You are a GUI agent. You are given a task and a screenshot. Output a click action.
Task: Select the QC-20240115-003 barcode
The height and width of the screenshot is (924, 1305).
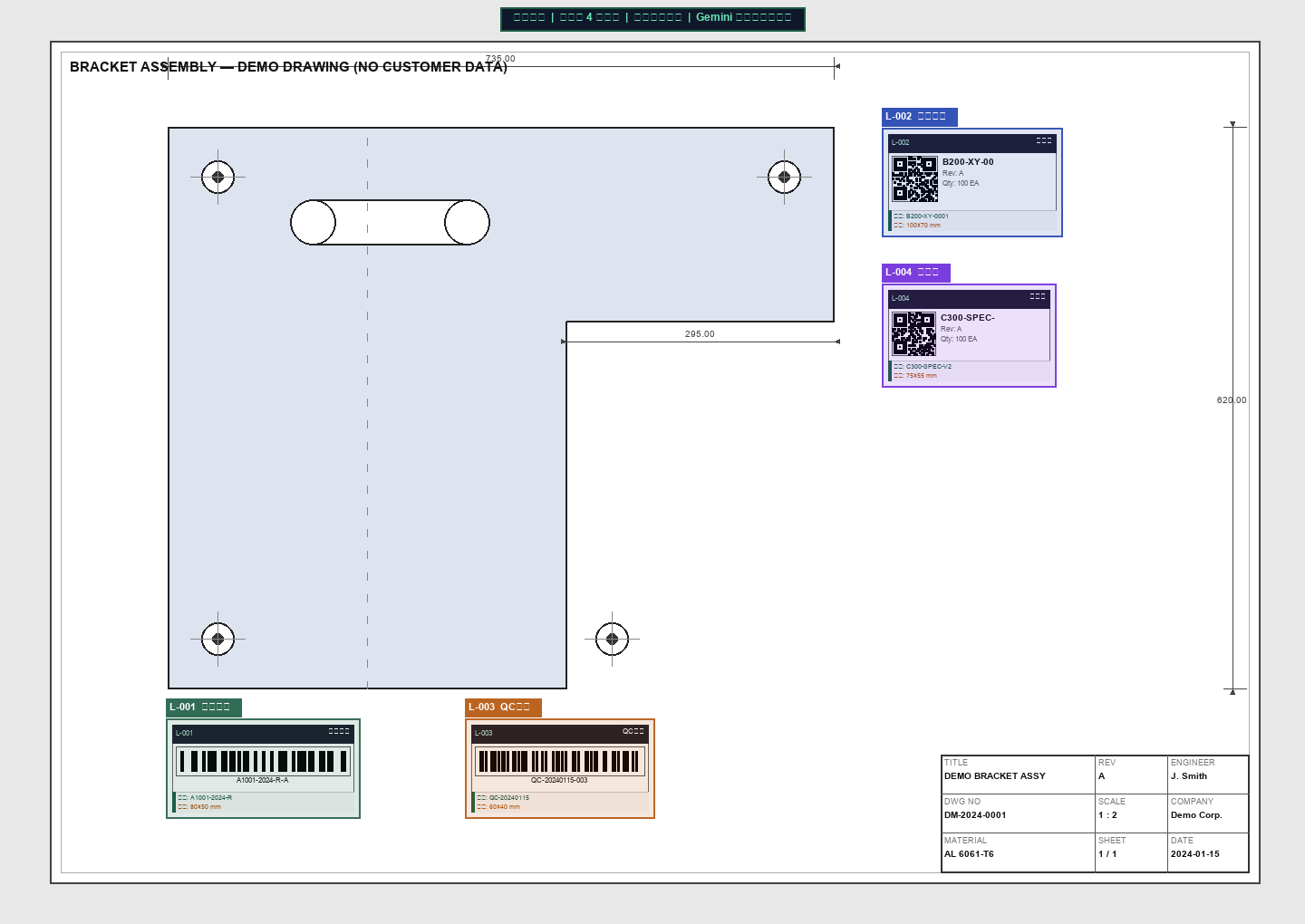pyautogui.click(x=559, y=761)
